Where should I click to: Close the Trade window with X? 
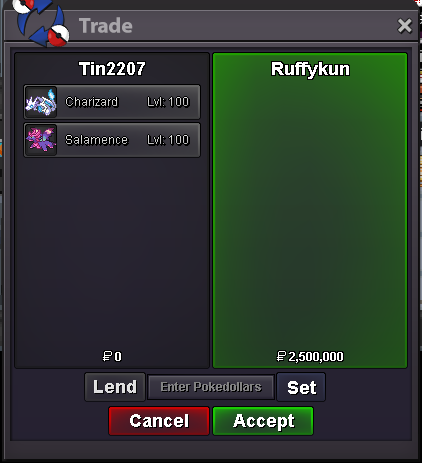tap(405, 26)
